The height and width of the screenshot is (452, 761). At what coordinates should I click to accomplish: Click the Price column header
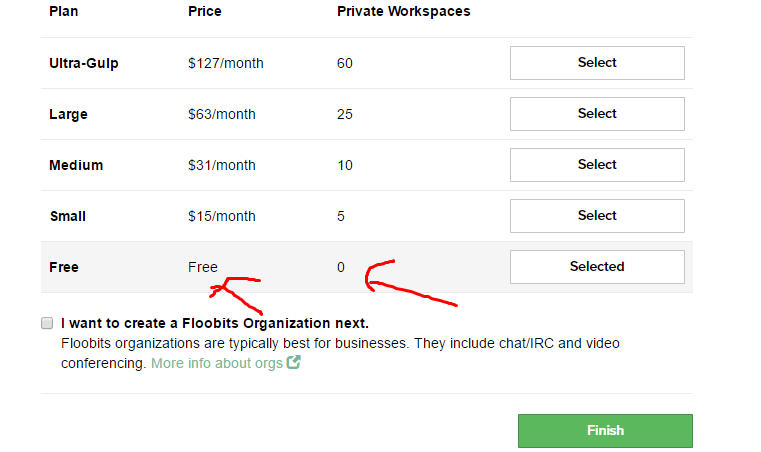click(205, 11)
